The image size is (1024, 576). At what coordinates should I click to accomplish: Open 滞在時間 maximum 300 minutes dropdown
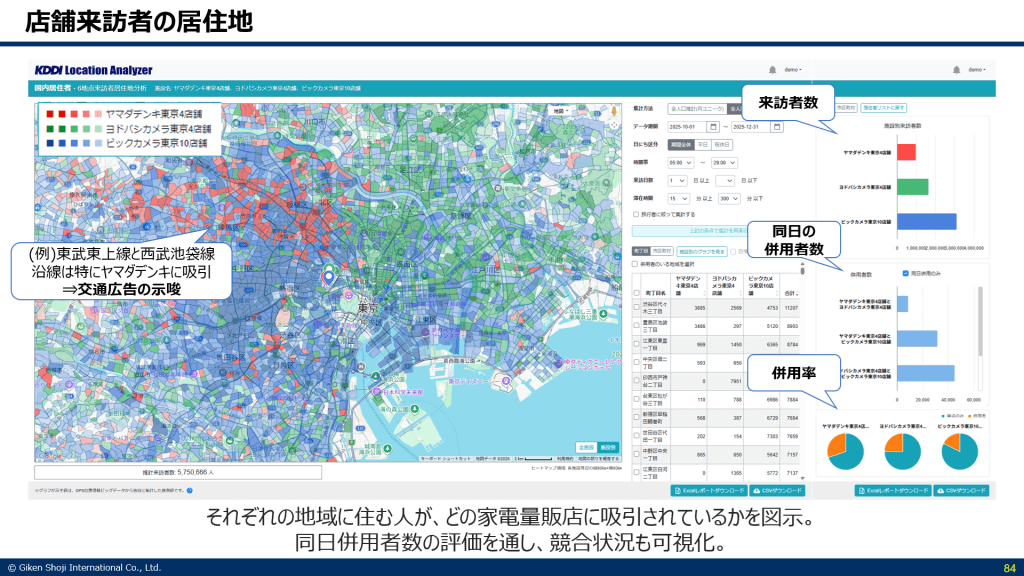[729, 199]
